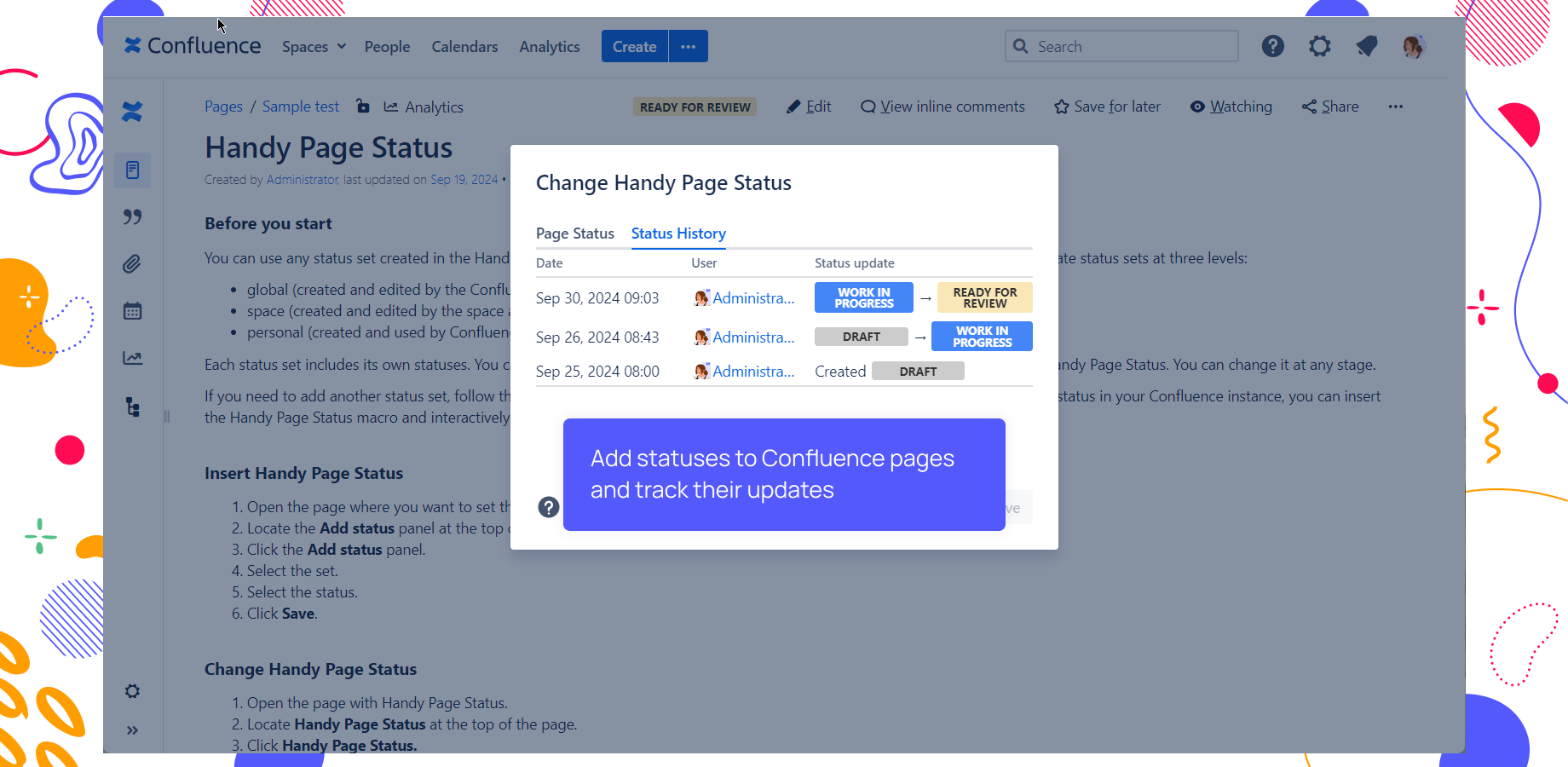Viewport: 1568px width, 767px height.
Task: Open the Spaces dropdown menu
Action: pos(314,47)
